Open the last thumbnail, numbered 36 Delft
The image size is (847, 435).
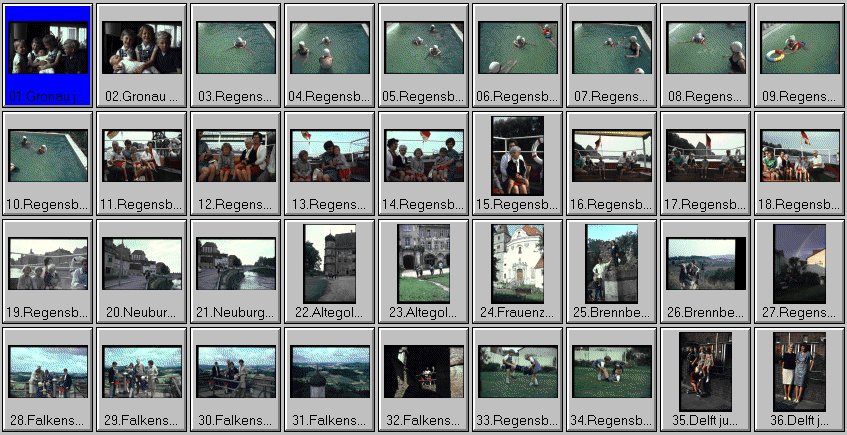pyautogui.click(x=799, y=372)
